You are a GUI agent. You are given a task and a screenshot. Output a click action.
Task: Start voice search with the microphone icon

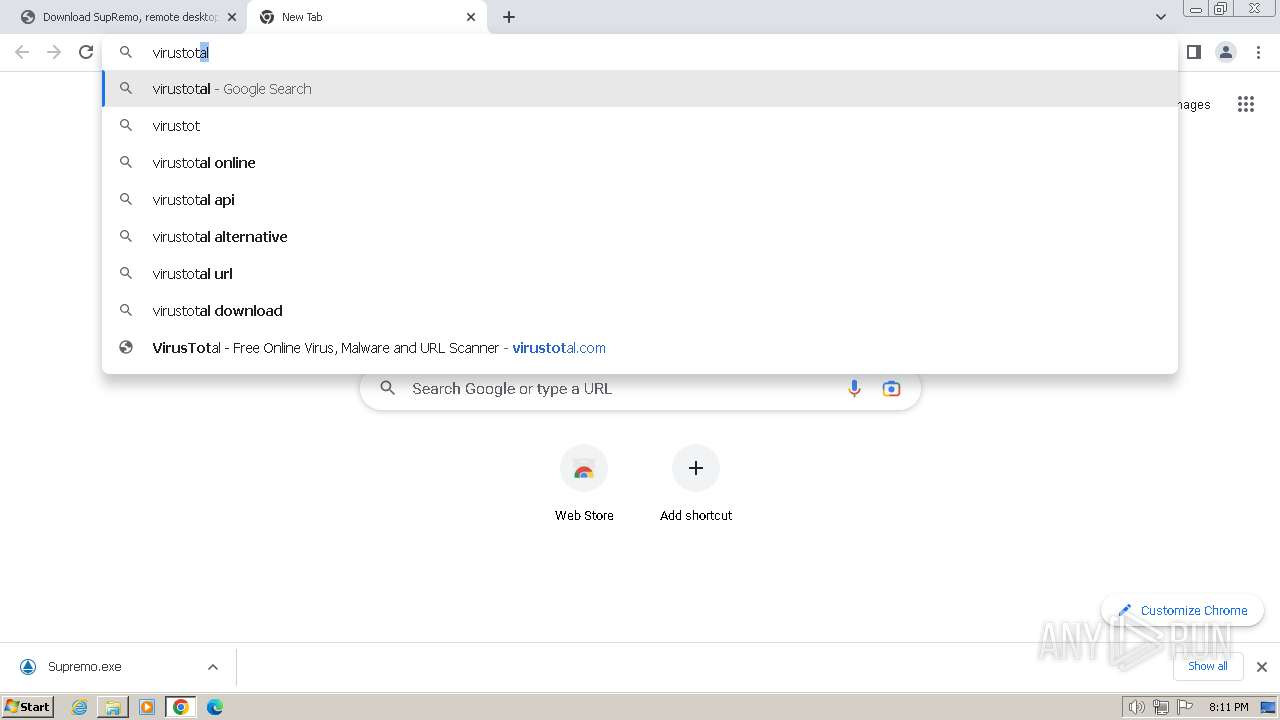854,389
